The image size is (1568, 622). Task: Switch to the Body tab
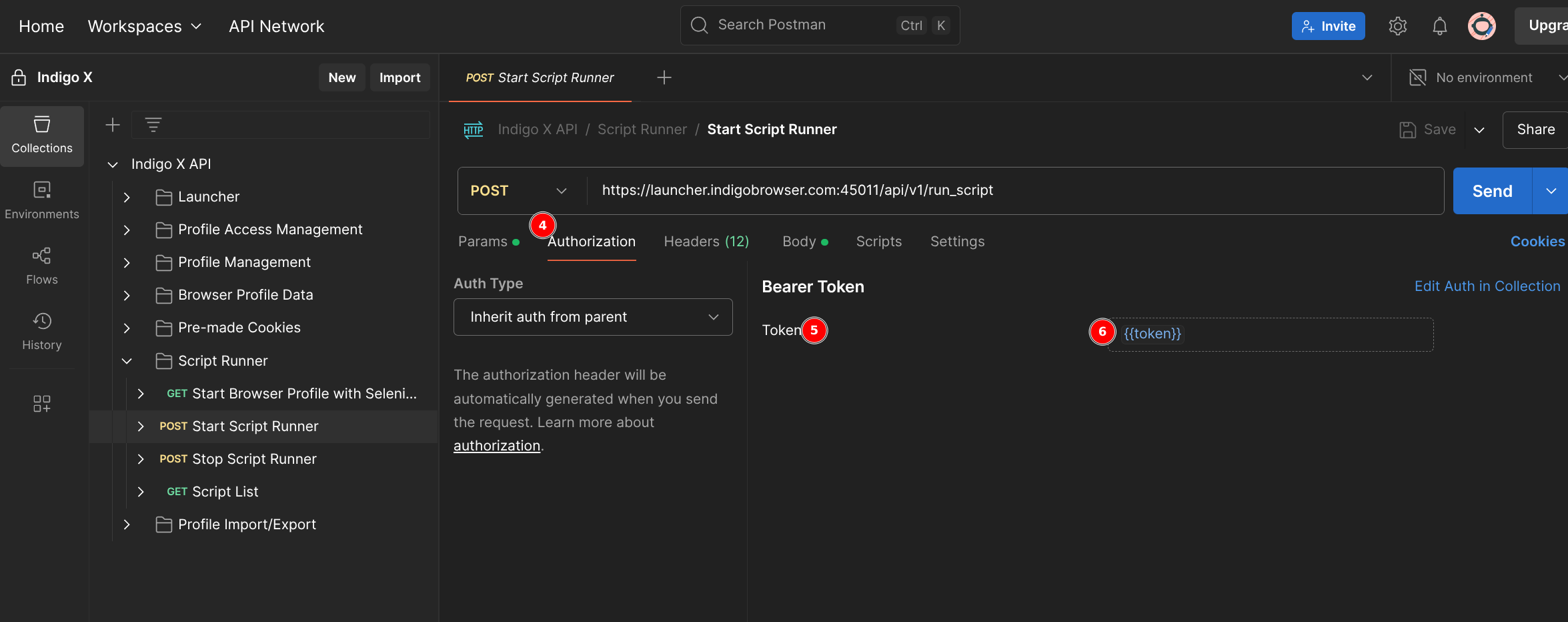coord(805,242)
